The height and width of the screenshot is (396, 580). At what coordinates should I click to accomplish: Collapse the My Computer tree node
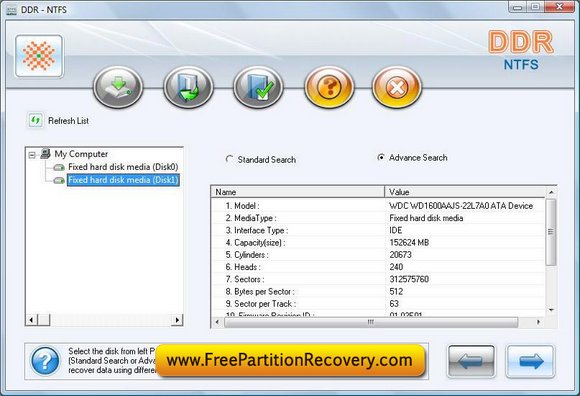point(32,155)
